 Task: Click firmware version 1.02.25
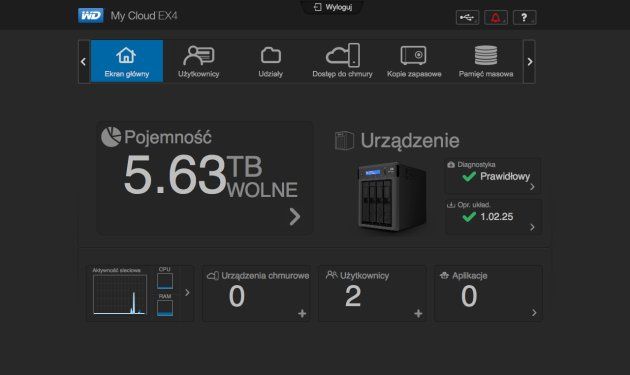coord(497,217)
